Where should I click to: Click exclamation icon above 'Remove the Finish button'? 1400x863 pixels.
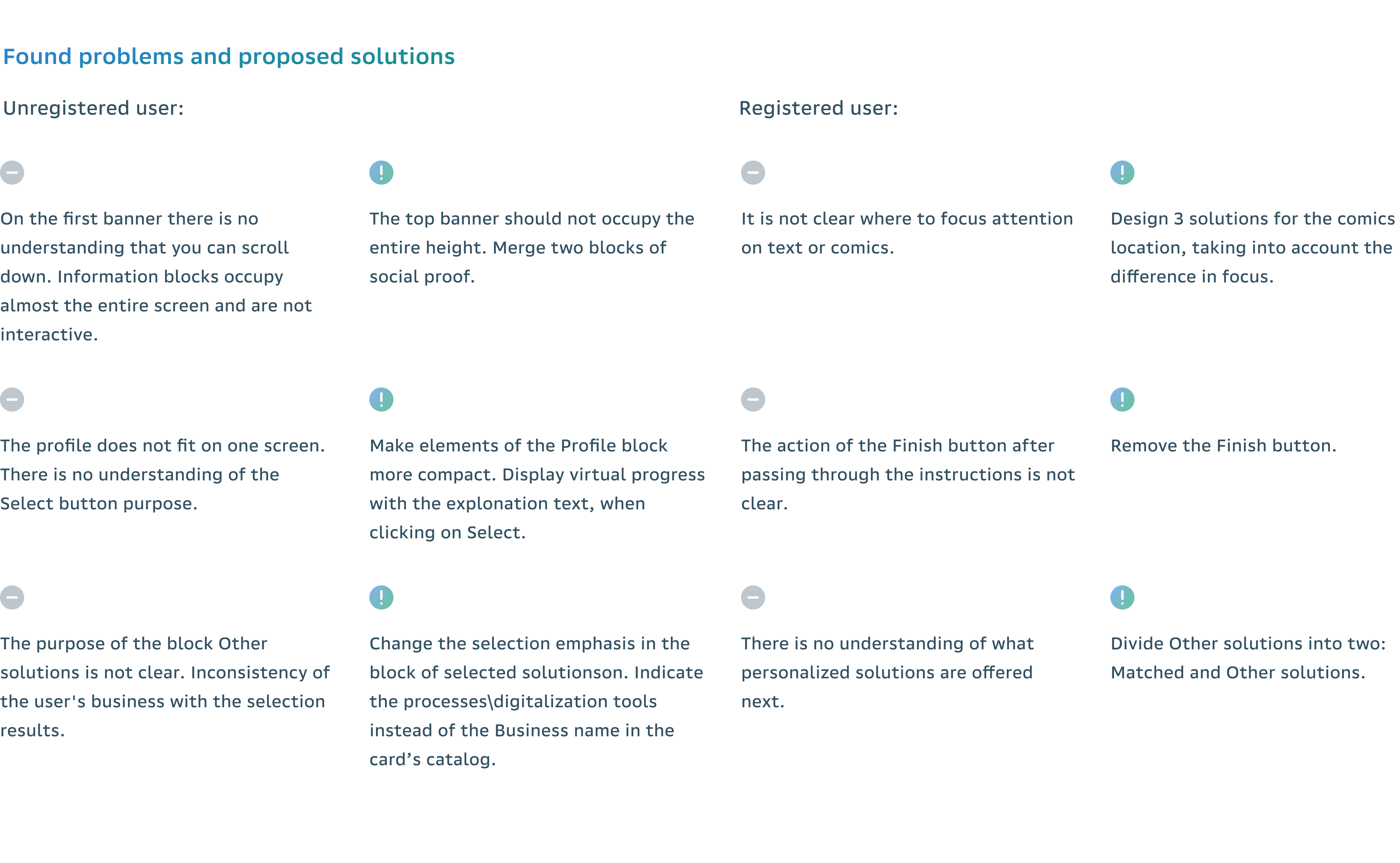pyautogui.click(x=1122, y=400)
